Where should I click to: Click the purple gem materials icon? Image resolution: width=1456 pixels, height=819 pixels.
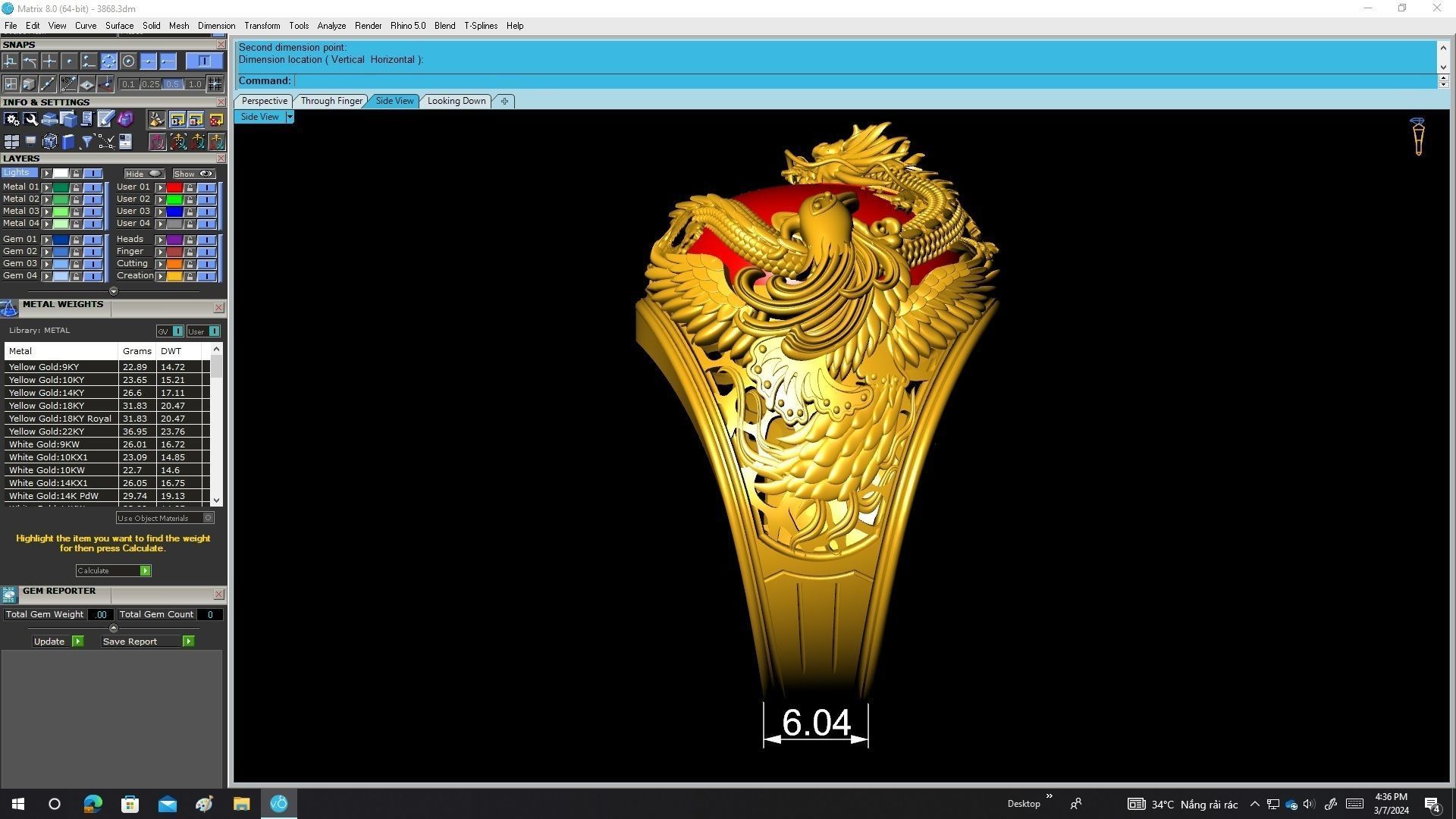(x=125, y=119)
